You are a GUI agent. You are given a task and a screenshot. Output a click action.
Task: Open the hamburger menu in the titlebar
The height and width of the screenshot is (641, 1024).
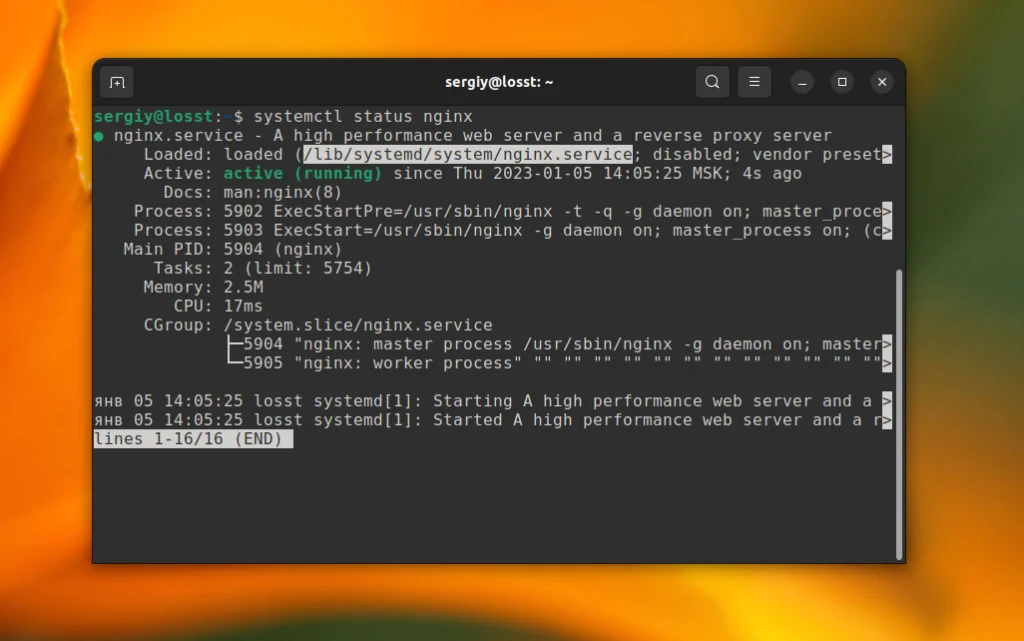tap(754, 81)
